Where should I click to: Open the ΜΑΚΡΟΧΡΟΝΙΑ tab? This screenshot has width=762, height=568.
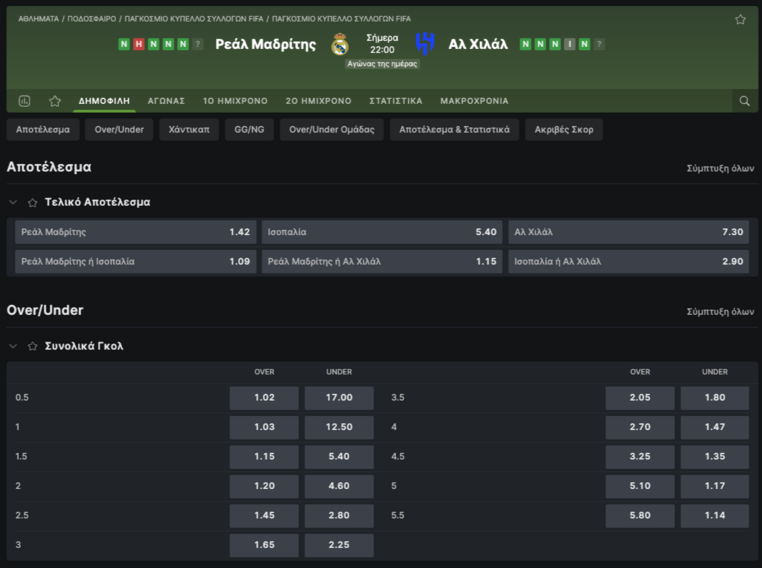[x=474, y=101]
